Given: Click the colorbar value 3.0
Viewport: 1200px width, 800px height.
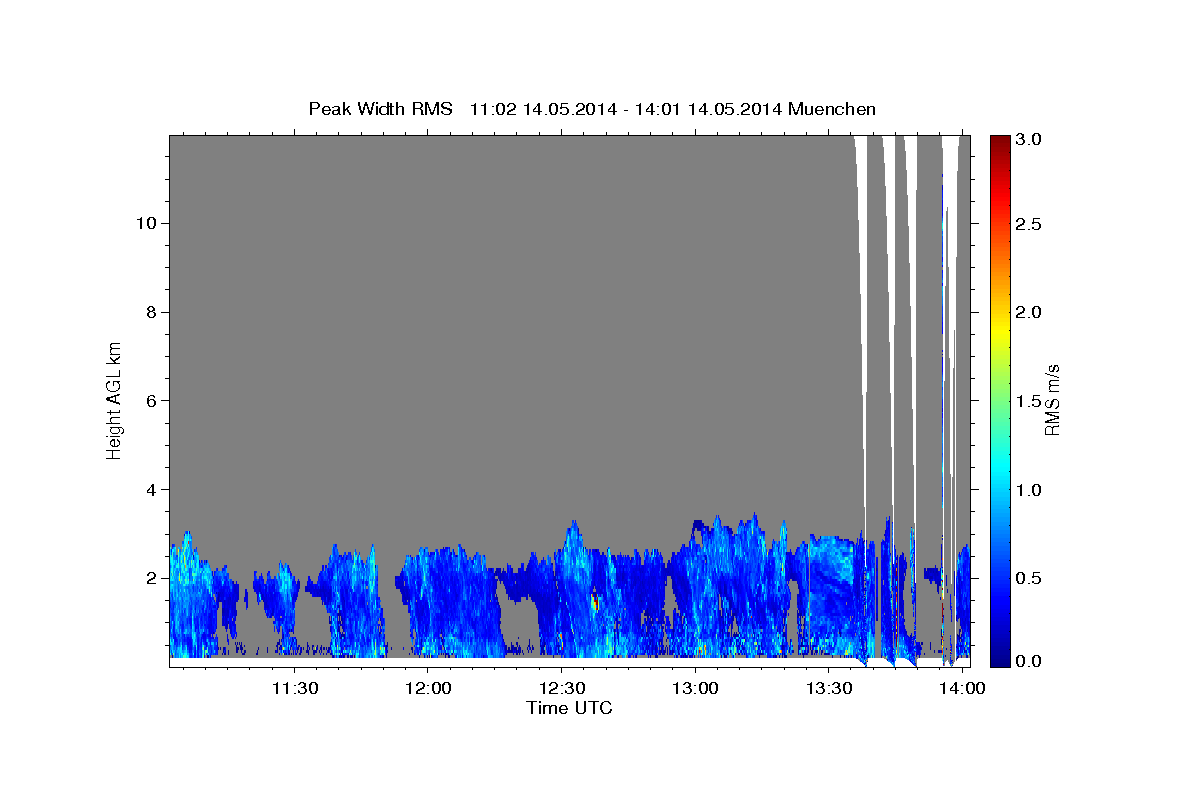Looking at the screenshot, I should (x=1029, y=140).
